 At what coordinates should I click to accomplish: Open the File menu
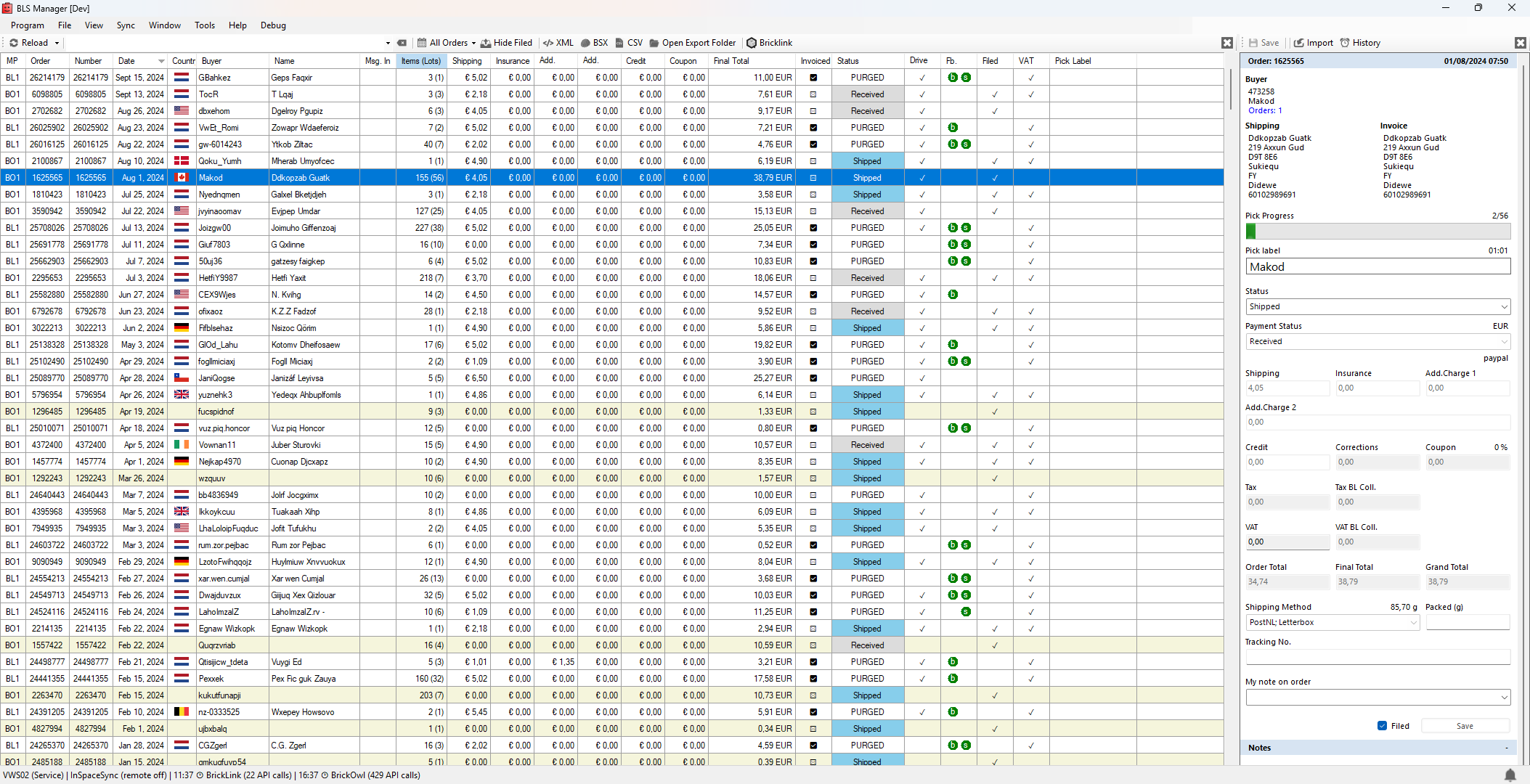65,25
